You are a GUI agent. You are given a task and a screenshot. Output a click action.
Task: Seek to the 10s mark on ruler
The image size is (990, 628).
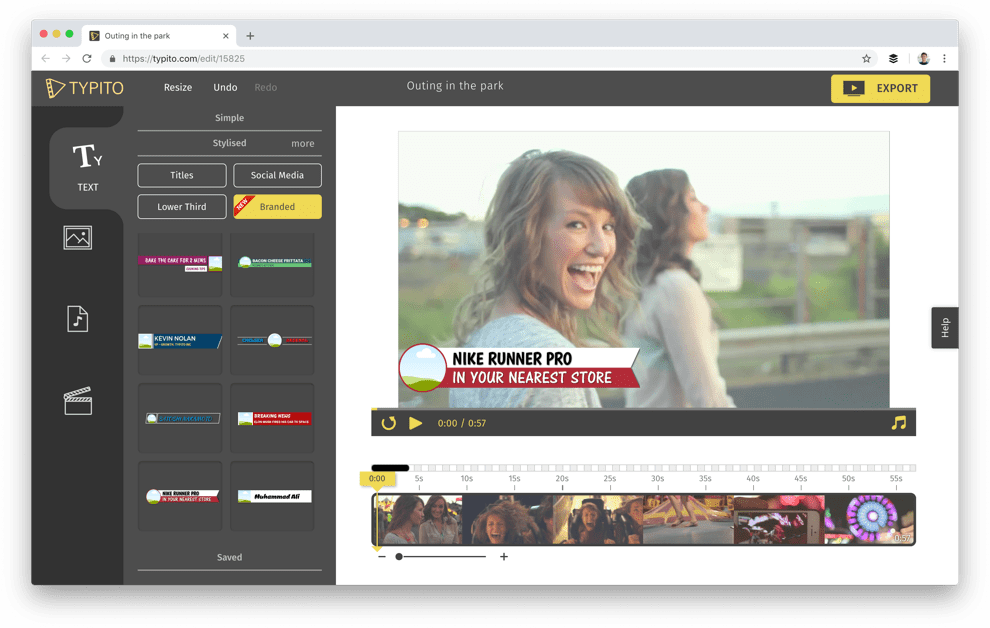tap(467, 479)
